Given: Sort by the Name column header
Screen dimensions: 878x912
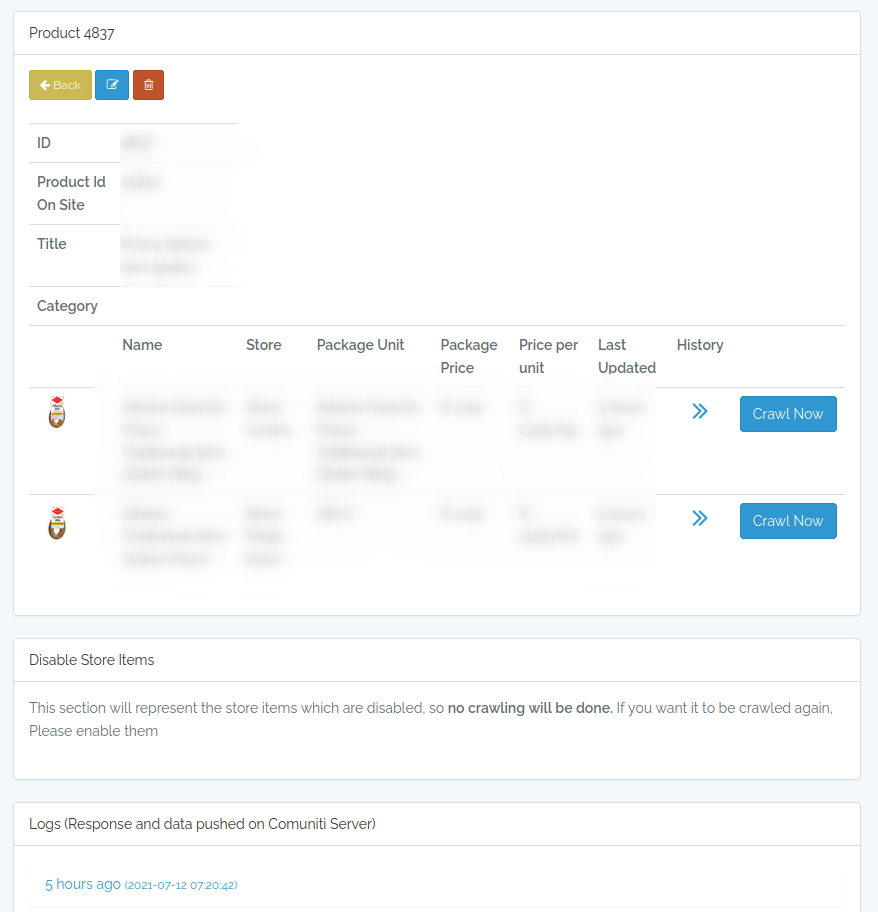Looking at the screenshot, I should tap(142, 345).
